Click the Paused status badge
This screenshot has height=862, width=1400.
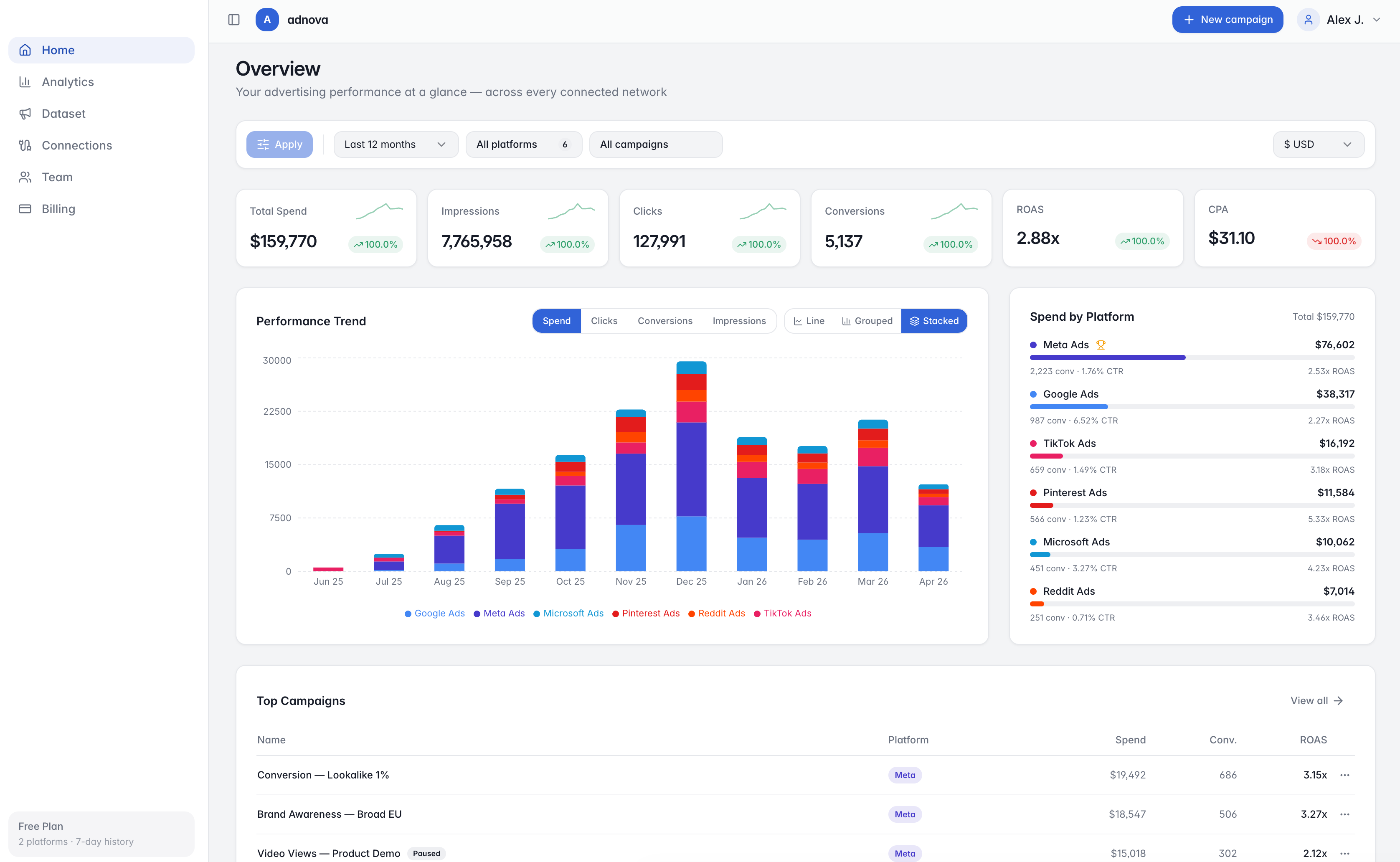click(426, 854)
